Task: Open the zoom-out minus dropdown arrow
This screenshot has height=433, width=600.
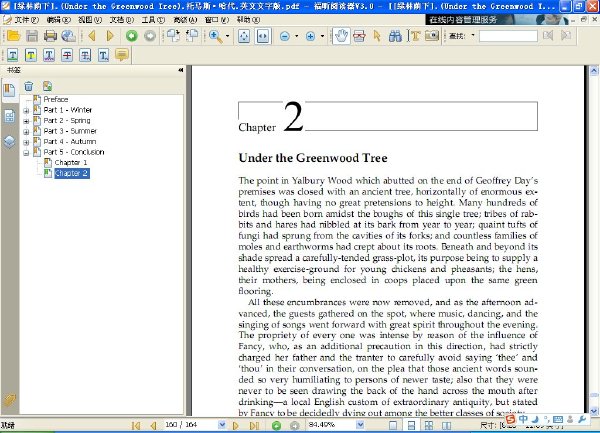Action: [296, 36]
